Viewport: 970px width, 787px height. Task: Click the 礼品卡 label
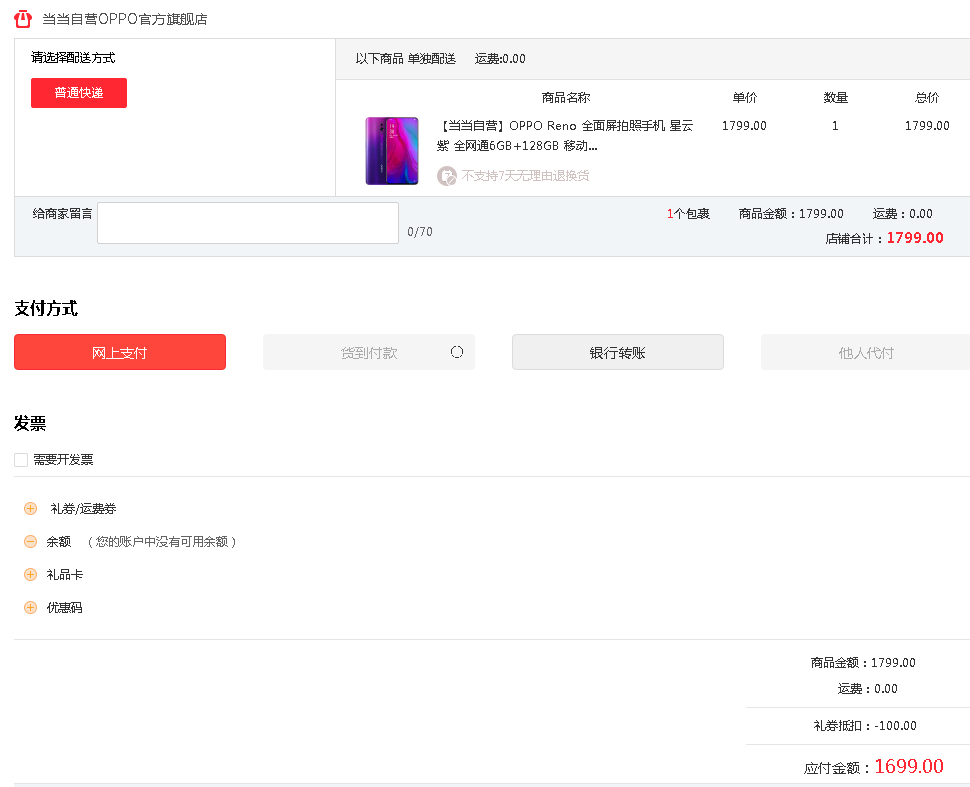pyautogui.click(x=64, y=575)
